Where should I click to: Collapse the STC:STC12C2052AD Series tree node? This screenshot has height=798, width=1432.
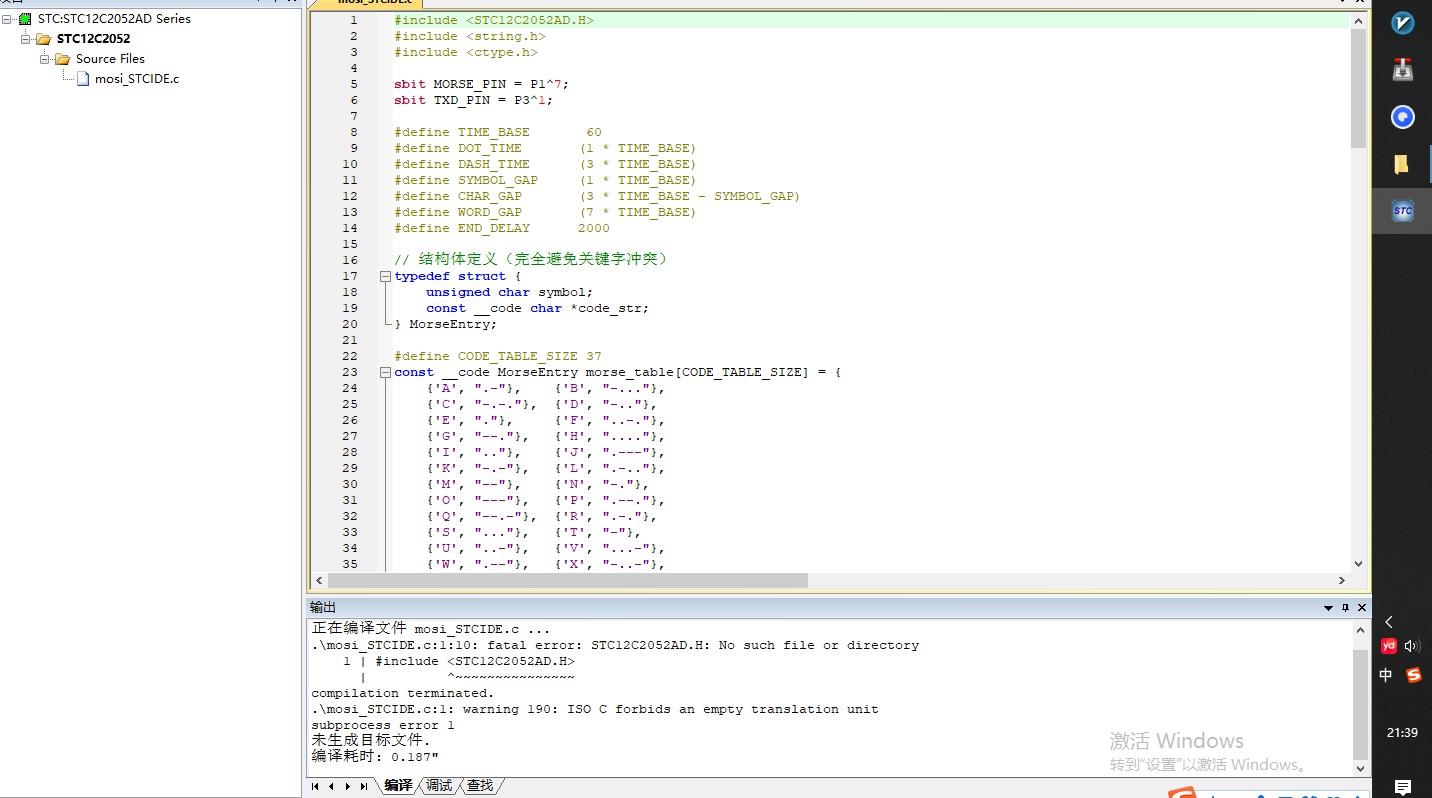click(x=8, y=19)
